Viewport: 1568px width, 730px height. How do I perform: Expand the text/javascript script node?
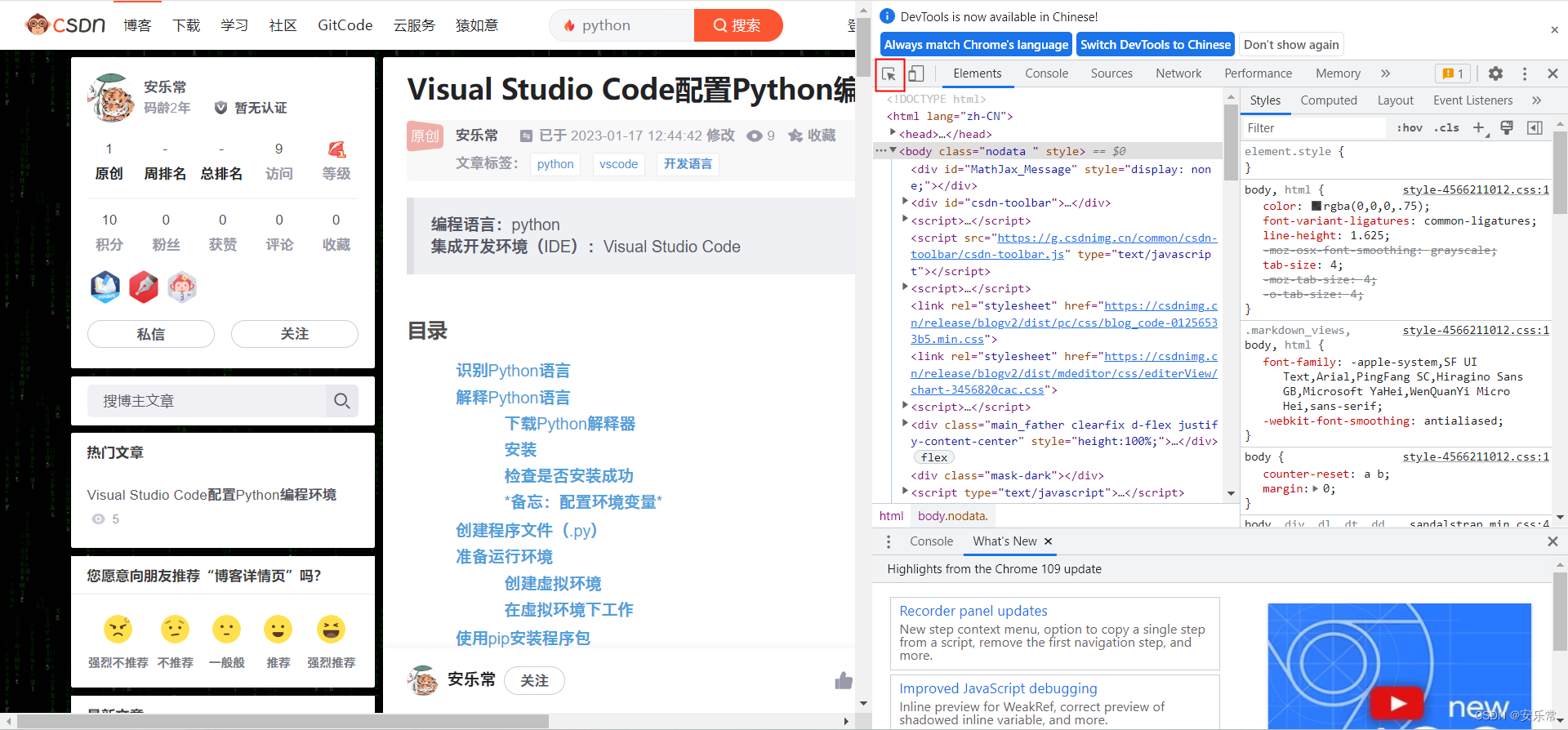[x=905, y=492]
